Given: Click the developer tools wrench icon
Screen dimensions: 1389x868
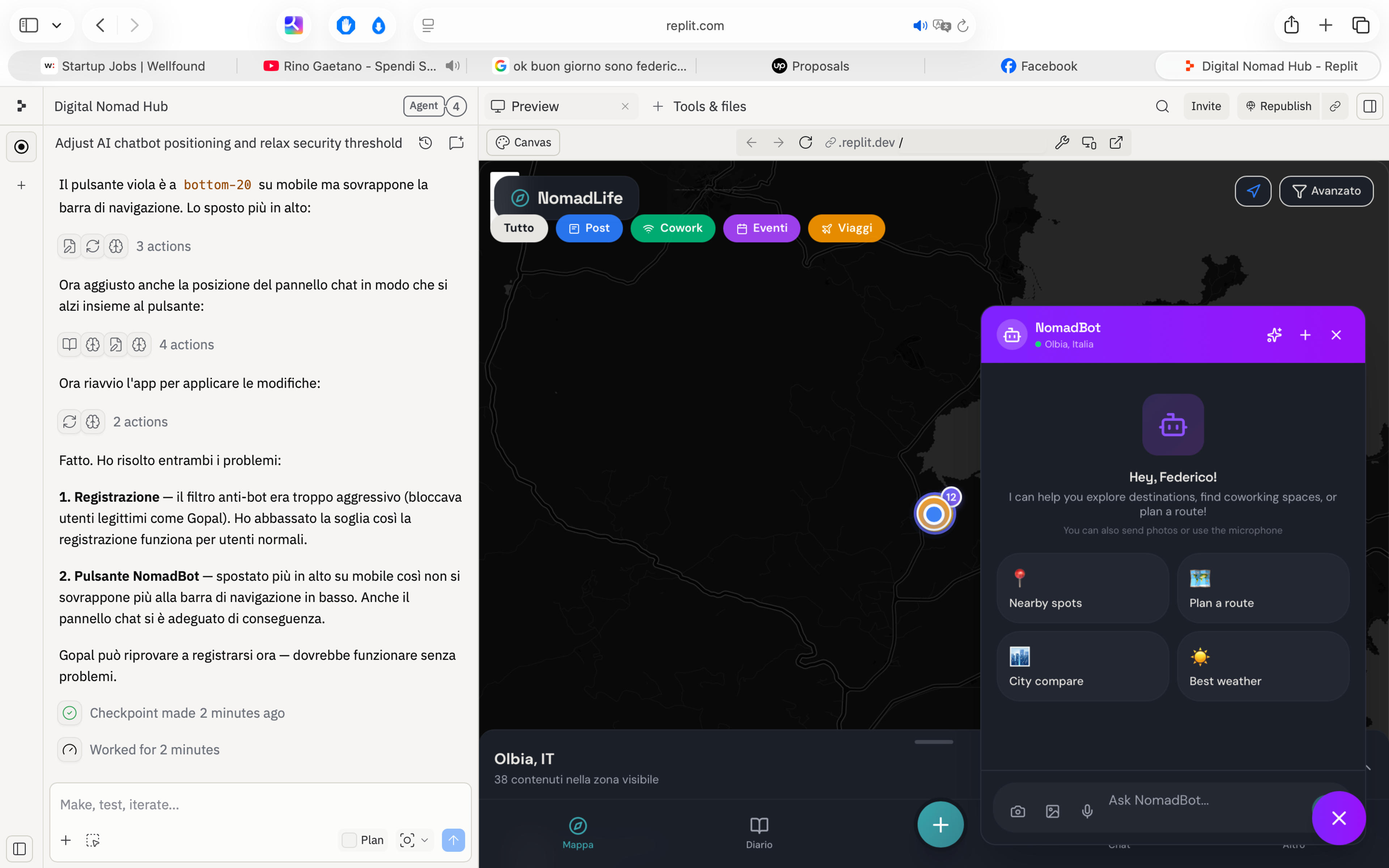Looking at the screenshot, I should click(x=1062, y=142).
